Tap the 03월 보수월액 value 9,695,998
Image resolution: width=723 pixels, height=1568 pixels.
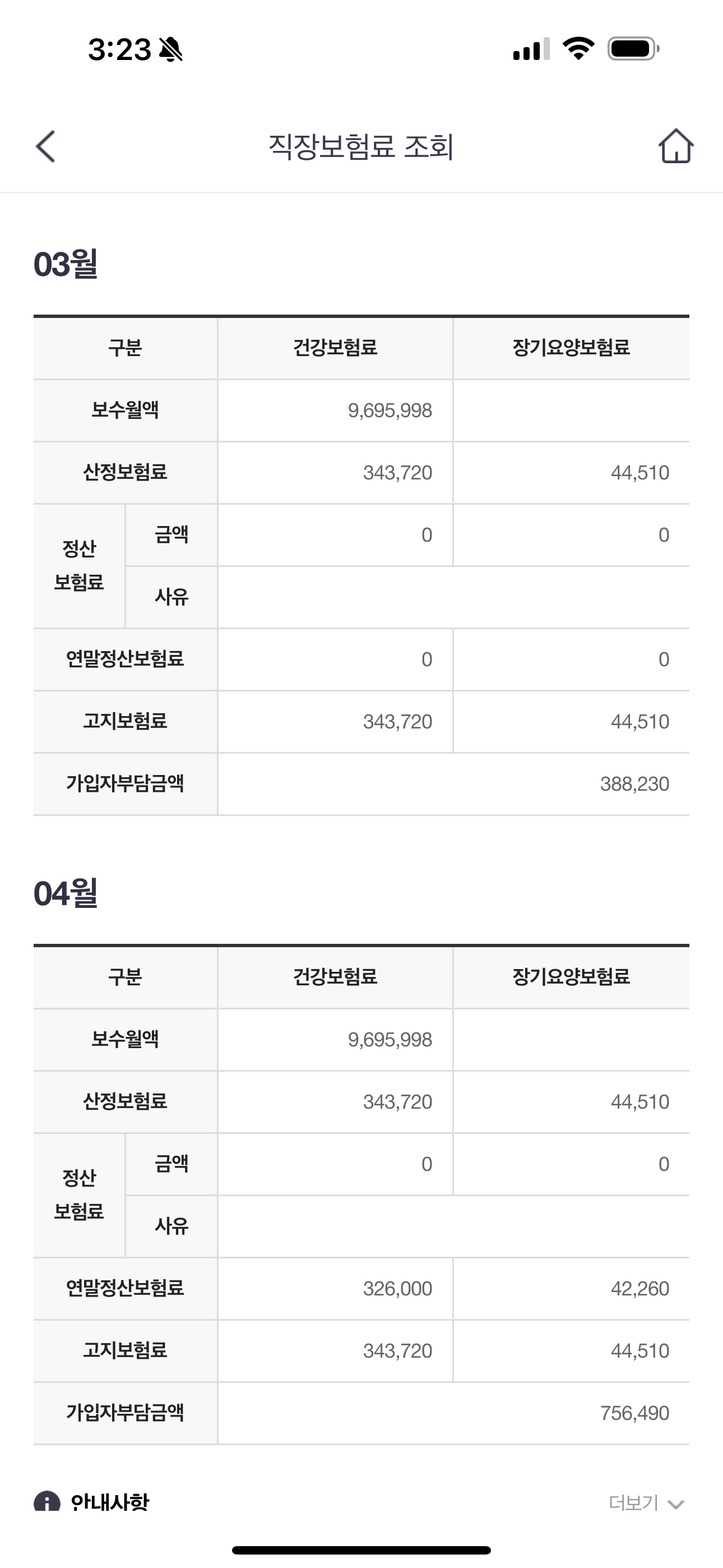pyautogui.click(x=390, y=411)
